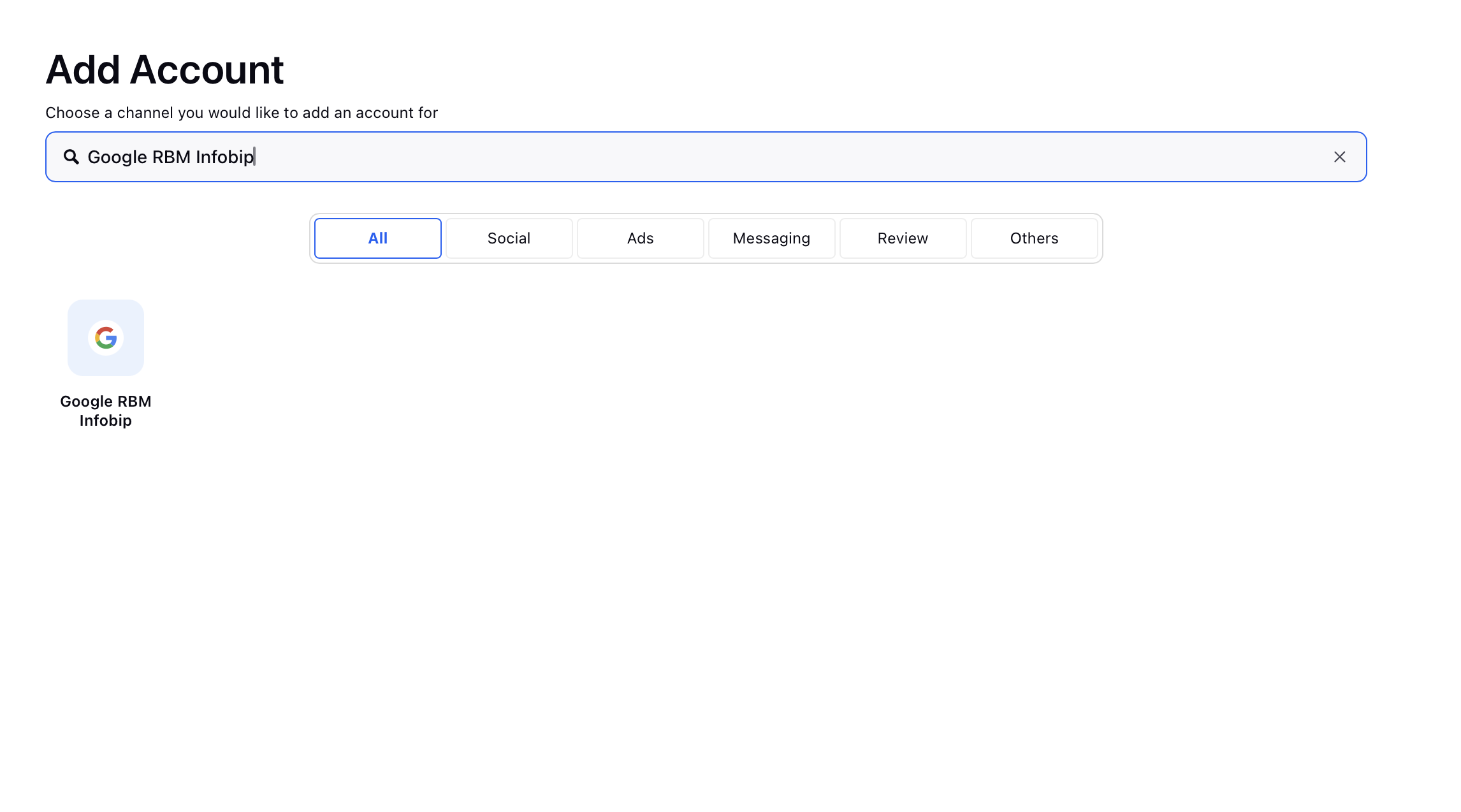
Task: Focus the channel search input field
Action: coord(706,157)
